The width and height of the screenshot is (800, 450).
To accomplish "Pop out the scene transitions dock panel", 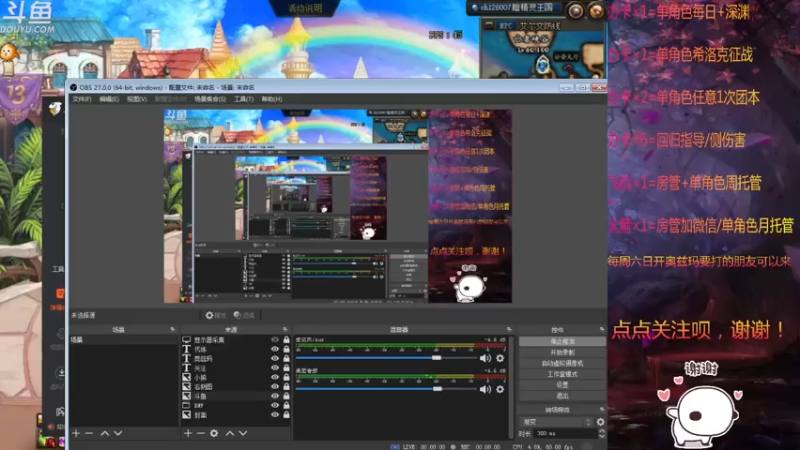I will [x=602, y=410].
